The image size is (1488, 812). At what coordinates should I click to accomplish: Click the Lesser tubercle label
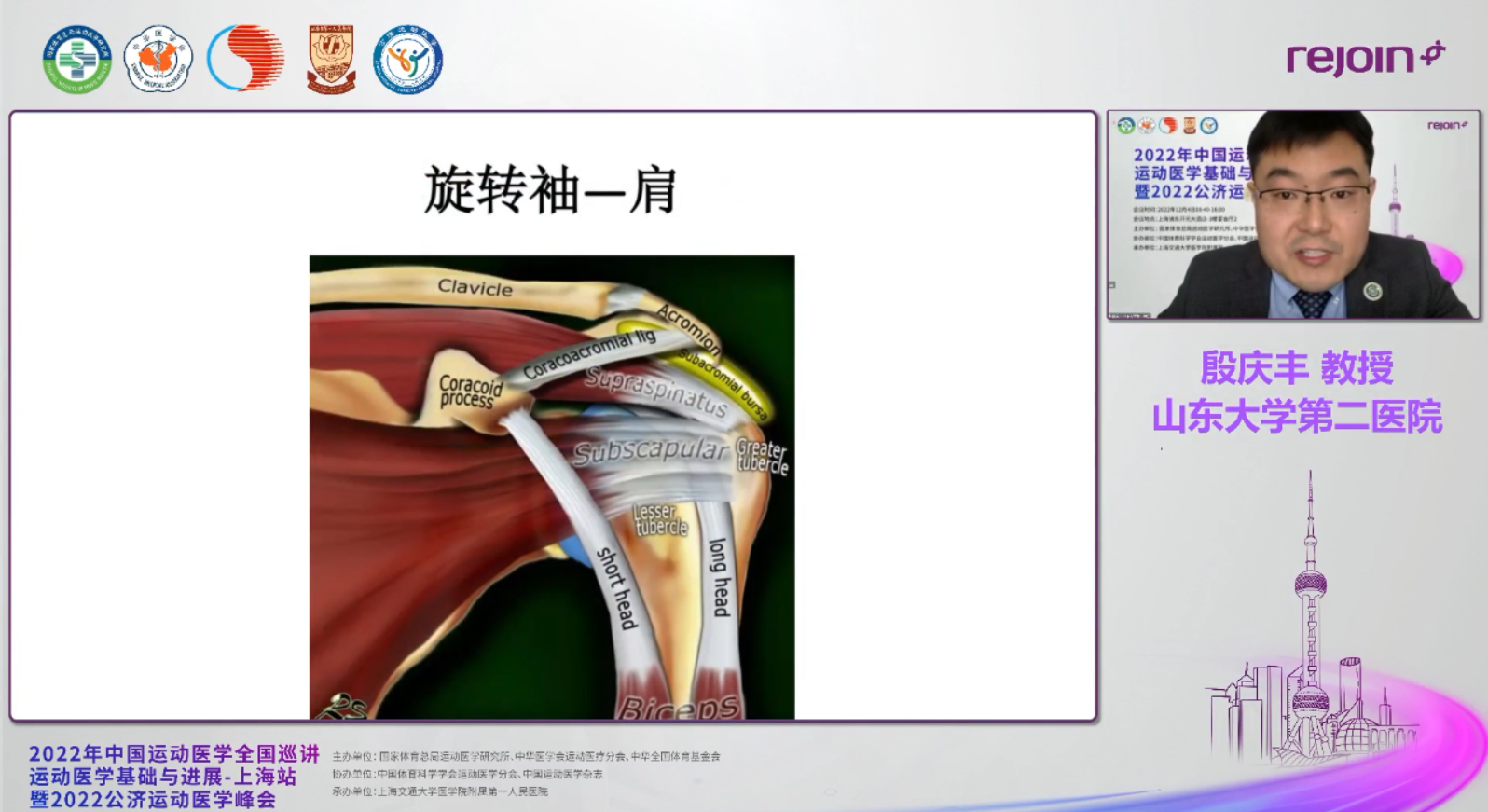click(660, 520)
